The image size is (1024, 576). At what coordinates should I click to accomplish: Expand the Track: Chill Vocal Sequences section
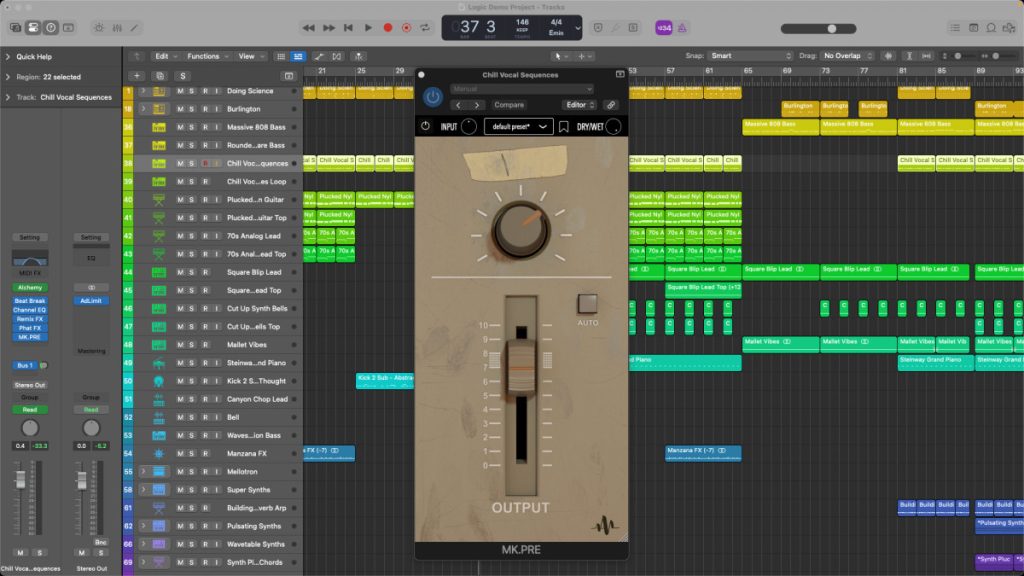point(8,97)
